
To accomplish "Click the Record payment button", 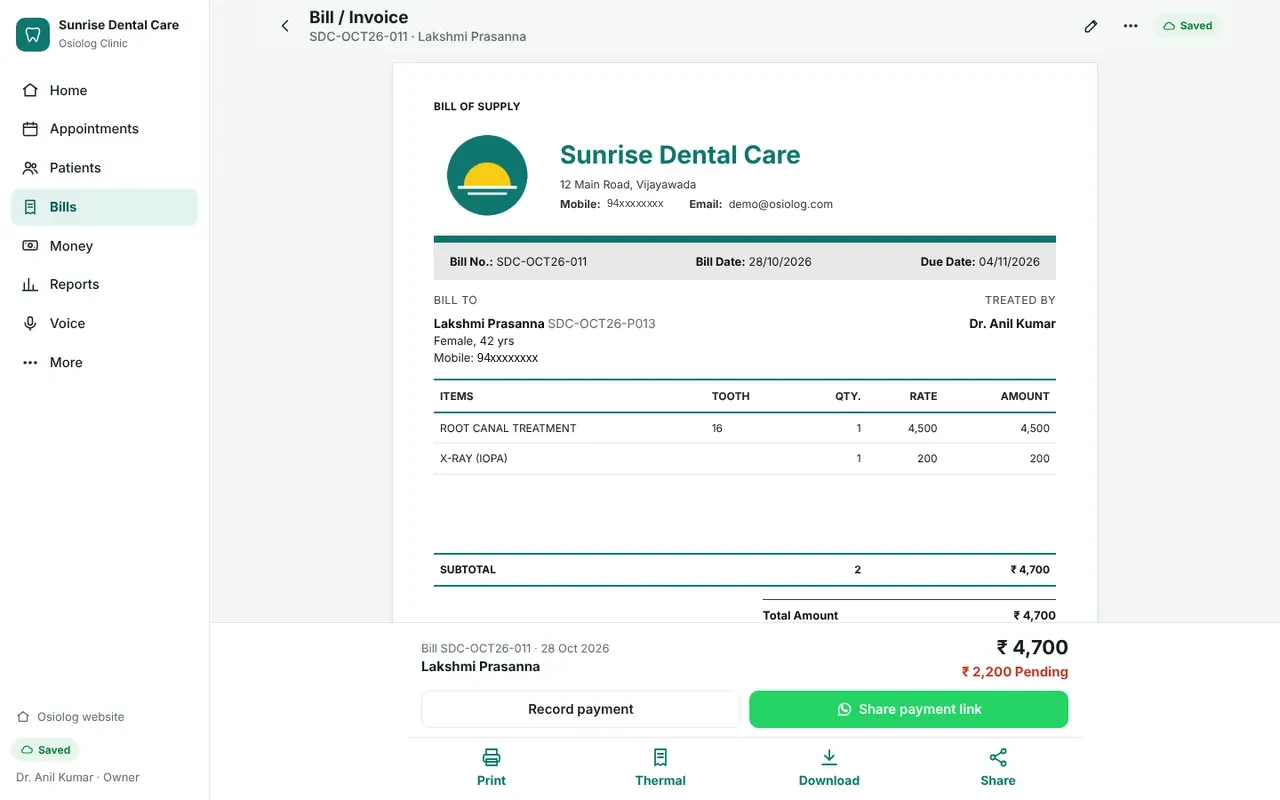I will pyautogui.click(x=580, y=709).
